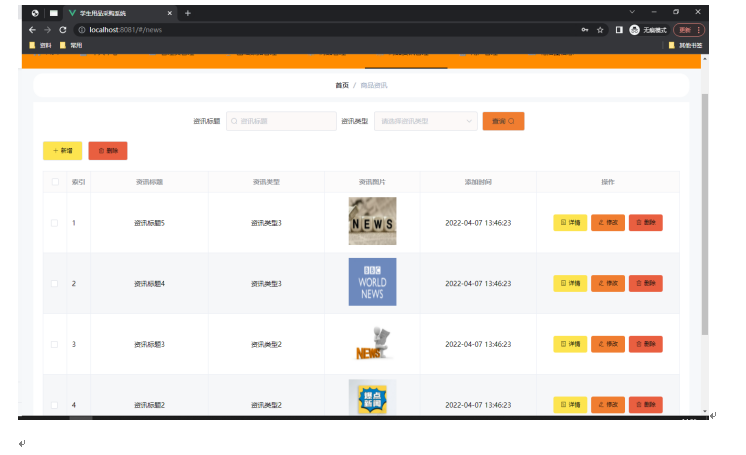Click 修改 edit for 资讯标题3 row
The height and width of the screenshot is (455, 746).
608,344
